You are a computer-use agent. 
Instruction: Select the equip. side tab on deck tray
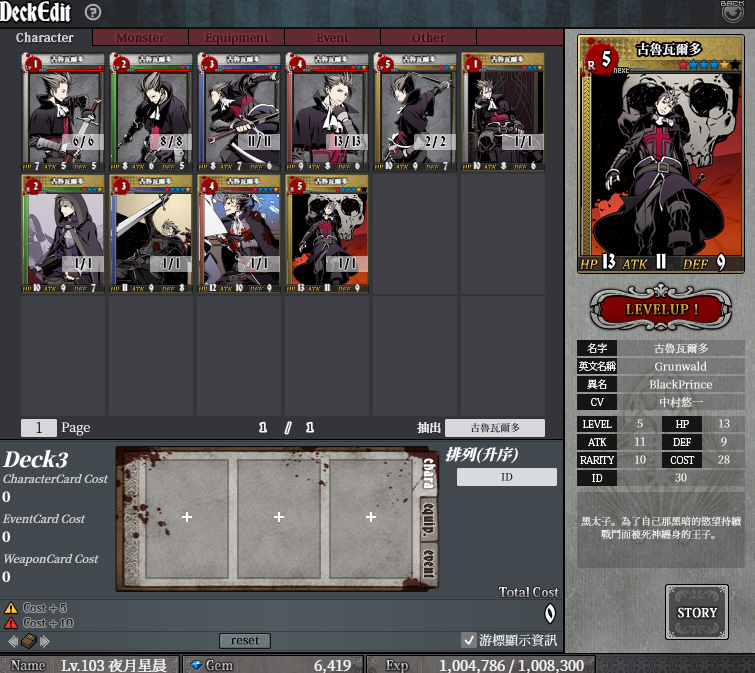pos(429,519)
